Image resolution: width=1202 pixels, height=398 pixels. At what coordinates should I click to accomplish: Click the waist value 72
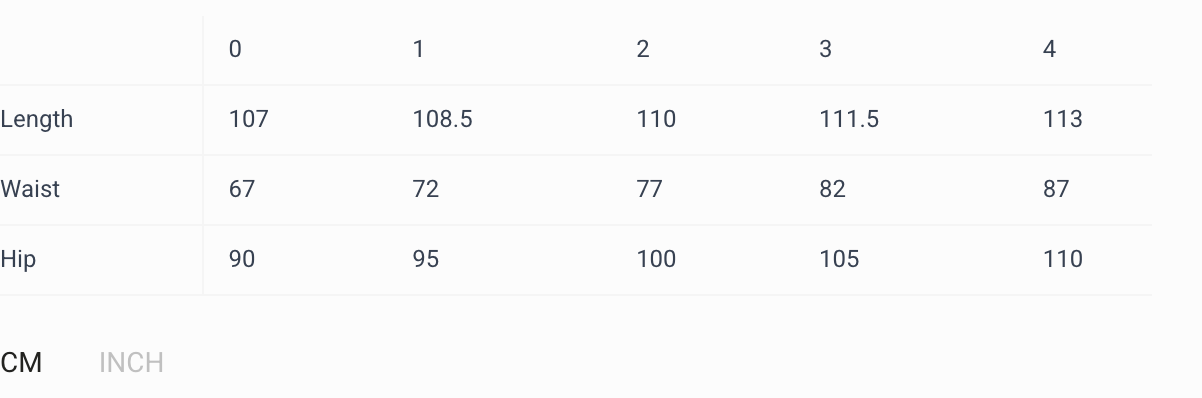click(426, 189)
